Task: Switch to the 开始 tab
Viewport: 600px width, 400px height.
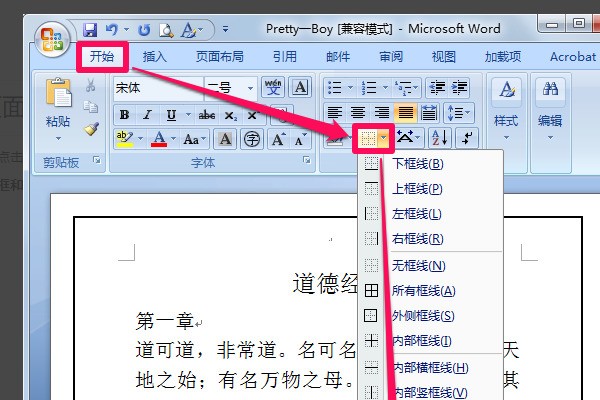Action: tap(102, 57)
